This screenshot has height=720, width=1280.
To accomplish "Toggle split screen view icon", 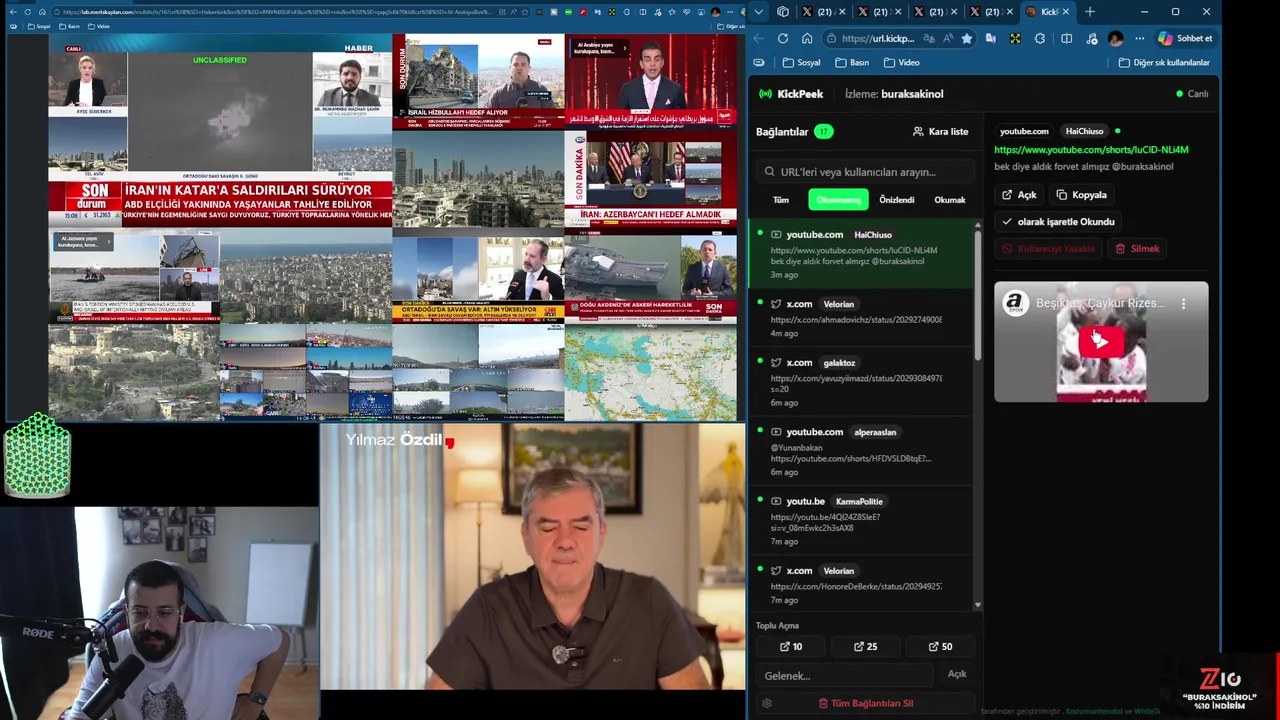I will [1066, 38].
